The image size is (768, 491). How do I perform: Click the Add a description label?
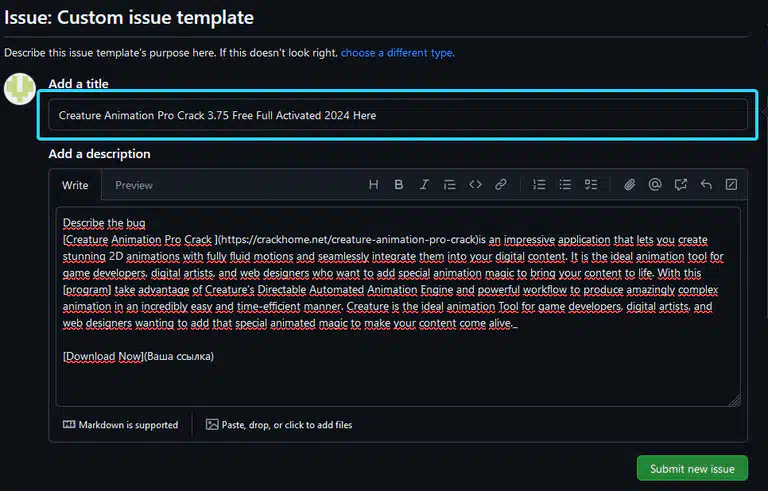click(99, 154)
